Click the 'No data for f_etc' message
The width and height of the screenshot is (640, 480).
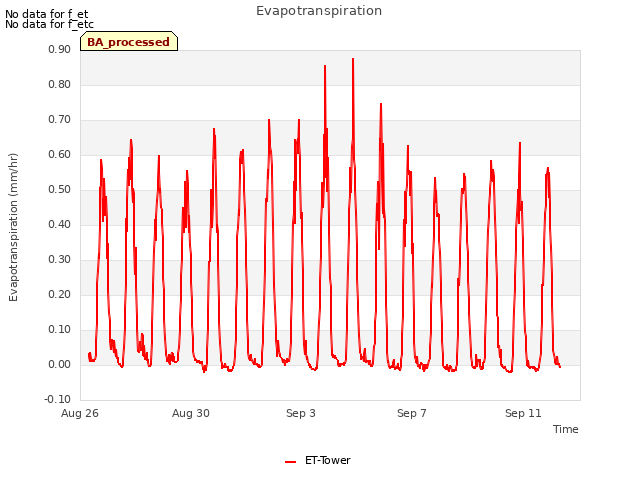point(49,24)
